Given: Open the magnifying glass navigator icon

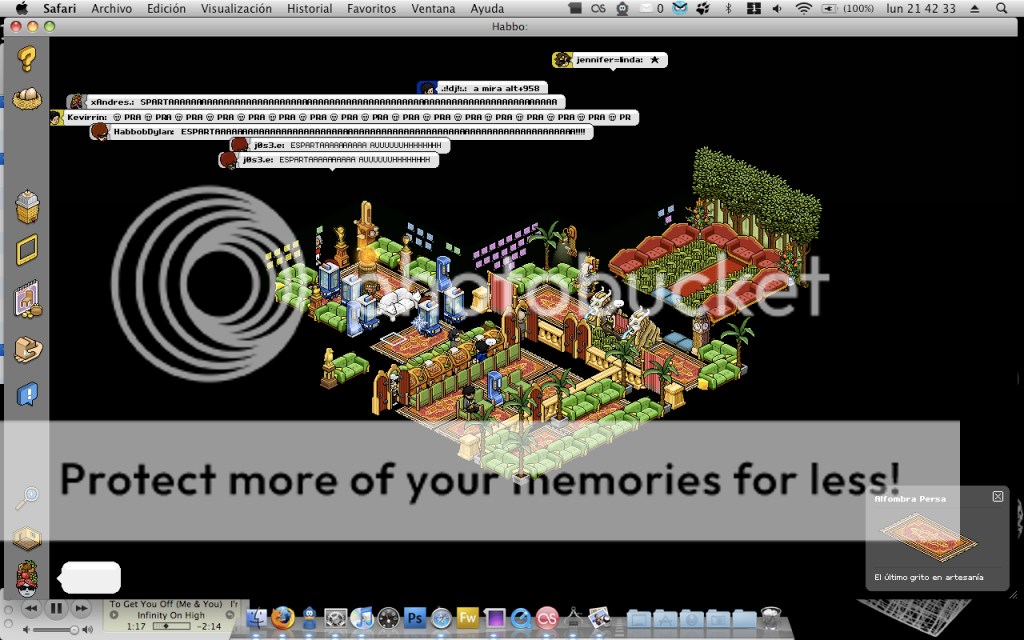Looking at the screenshot, I should [x=27, y=496].
